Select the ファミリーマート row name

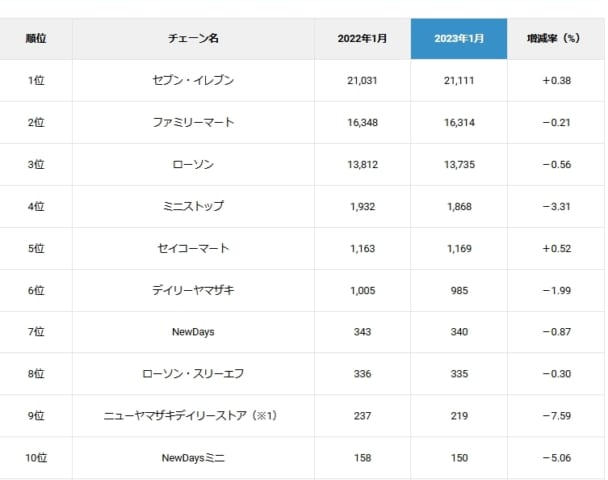[194, 123]
